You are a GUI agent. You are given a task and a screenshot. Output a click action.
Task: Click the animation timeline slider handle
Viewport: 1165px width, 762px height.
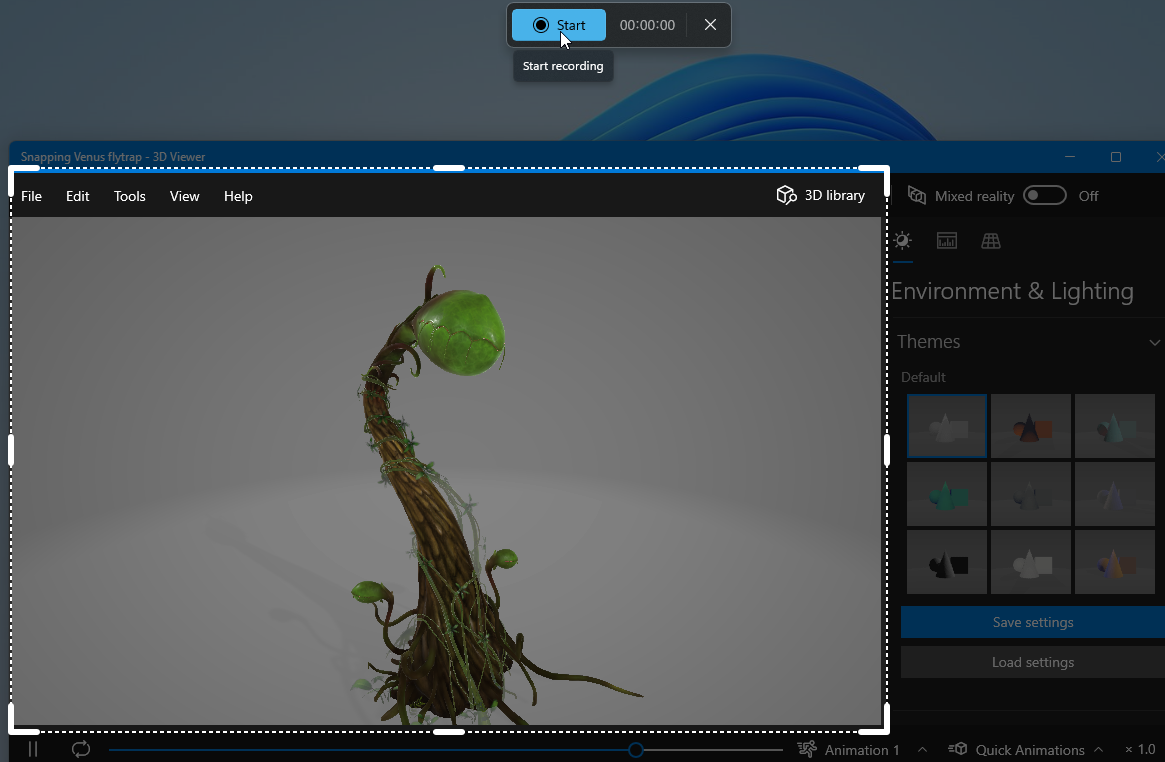[x=635, y=750]
